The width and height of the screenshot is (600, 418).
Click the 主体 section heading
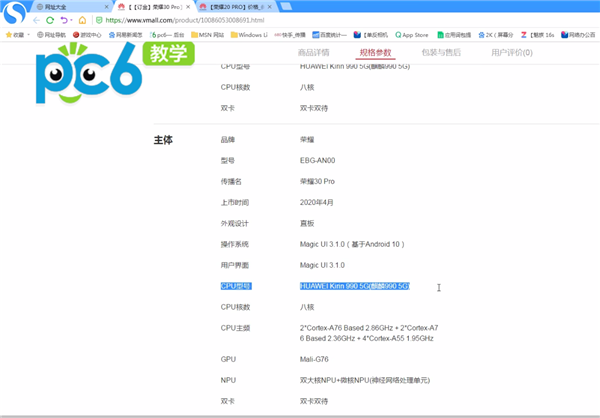point(163,140)
